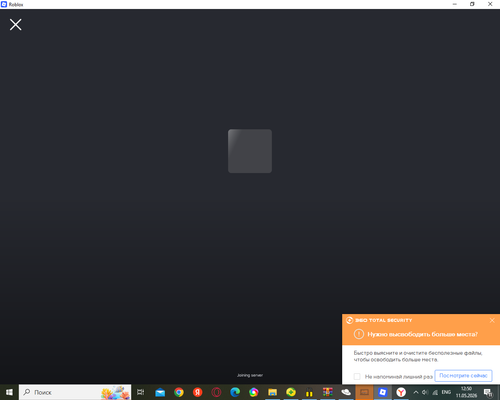Click the 'Нужно высвободить больше места?' heading
The height and width of the screenshot is (400, 500).
coord(422,334)
